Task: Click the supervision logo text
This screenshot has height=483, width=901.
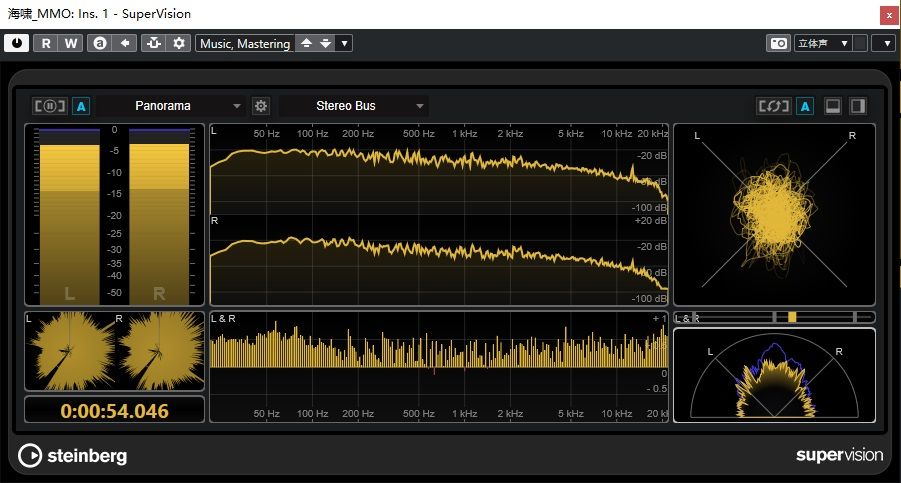Action: pyautogui.click(x=839, y=455)
